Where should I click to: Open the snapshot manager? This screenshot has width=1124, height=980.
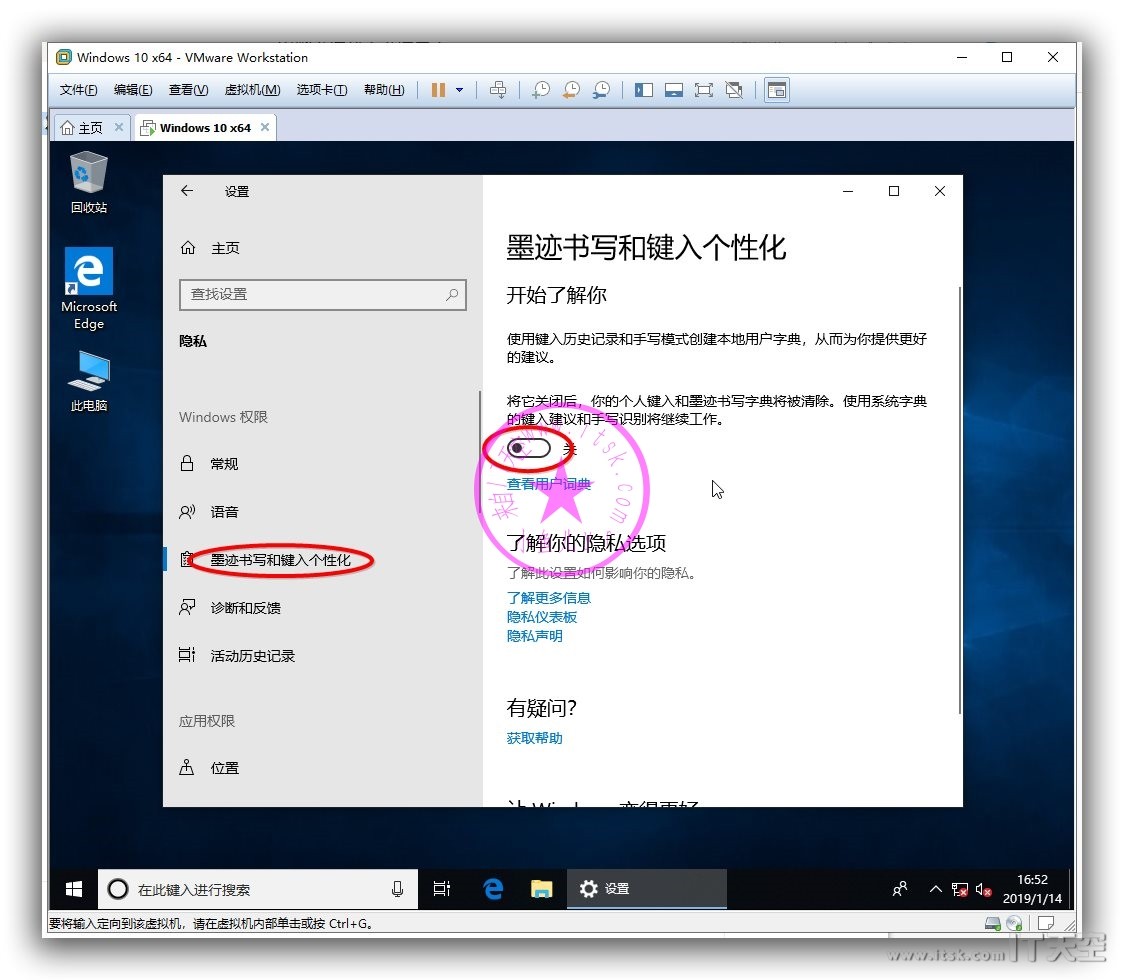tap(601, 90)
